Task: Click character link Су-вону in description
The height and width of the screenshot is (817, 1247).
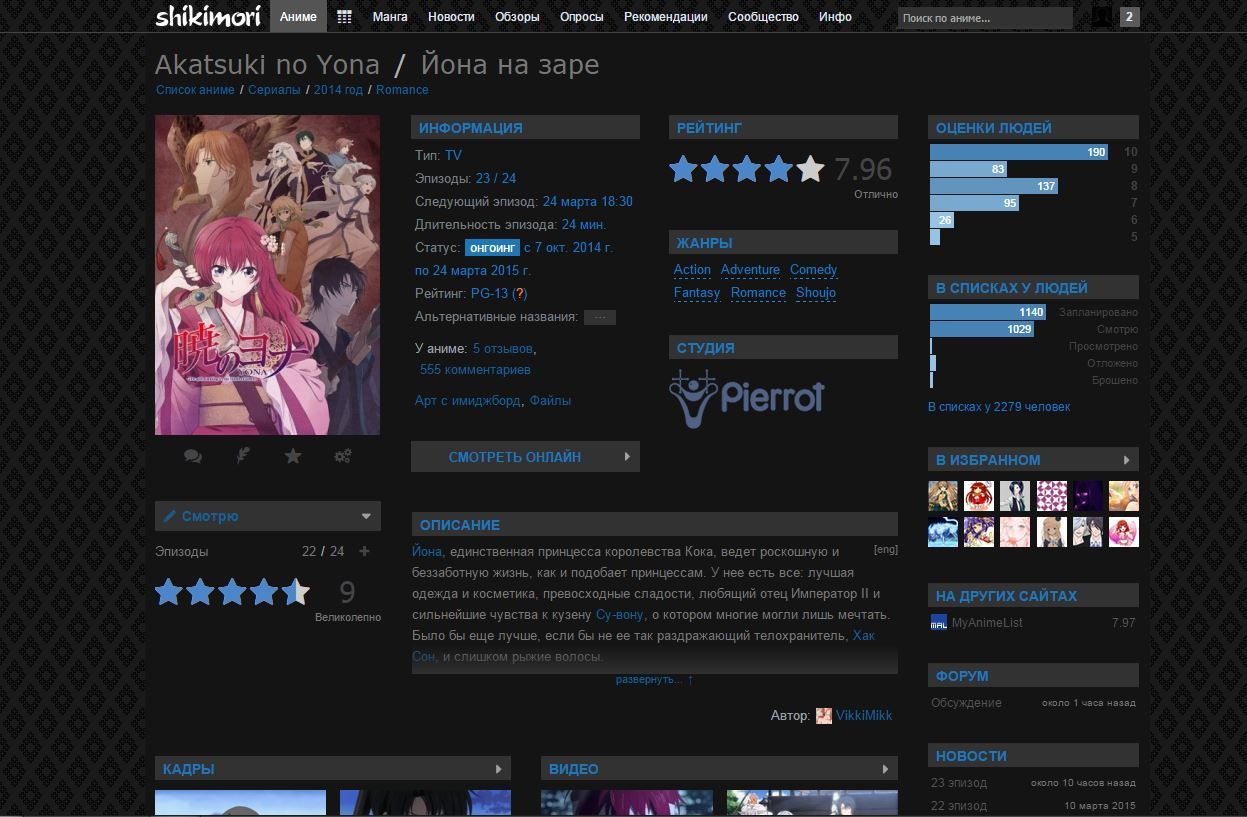Action: (x=618, y=615)
